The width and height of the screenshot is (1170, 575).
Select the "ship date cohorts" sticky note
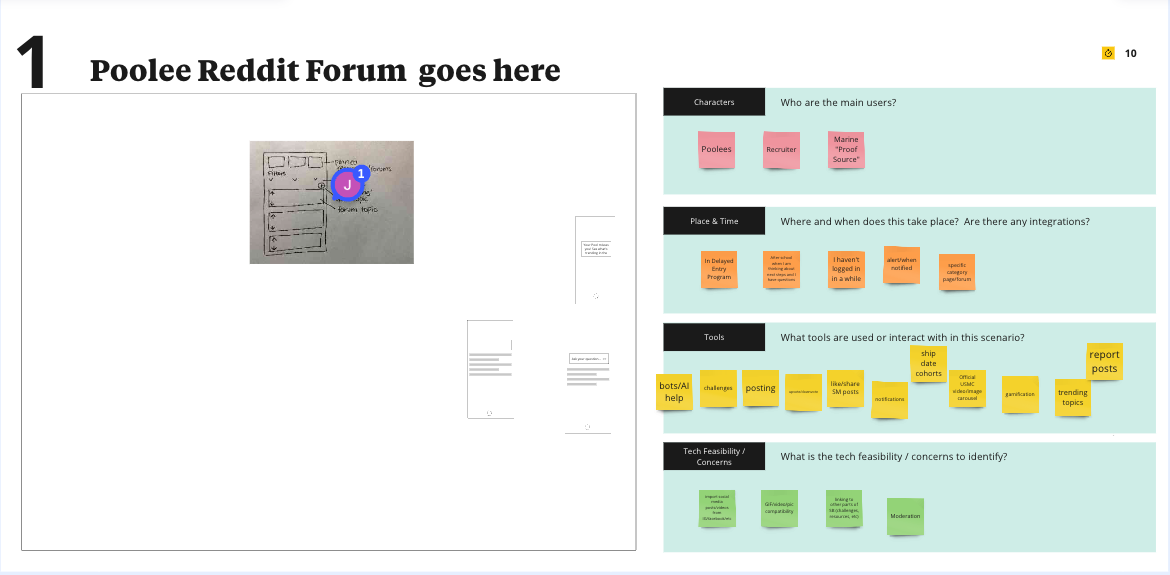point(928,364)
